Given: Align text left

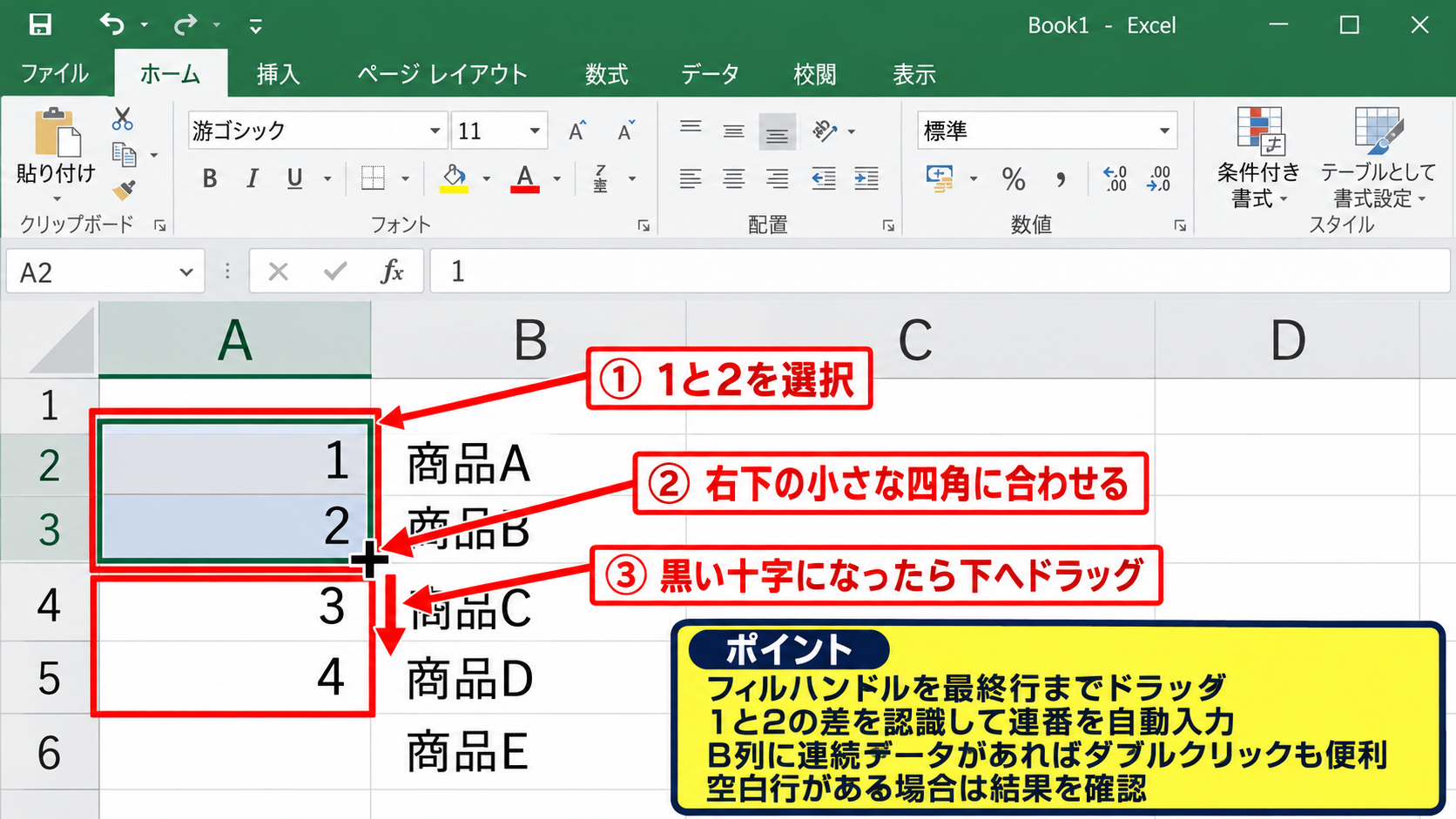Looking at the screenshot, I should 691,179.
